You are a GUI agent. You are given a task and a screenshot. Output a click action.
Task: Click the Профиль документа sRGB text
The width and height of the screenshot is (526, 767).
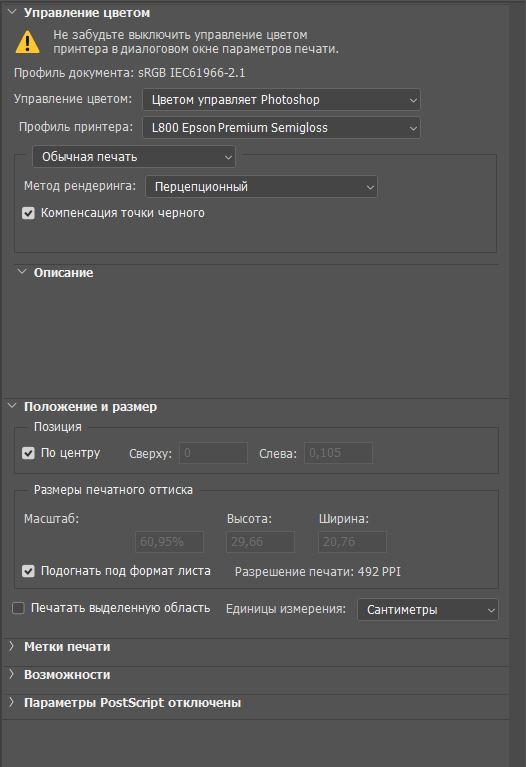tap(130, 73)
